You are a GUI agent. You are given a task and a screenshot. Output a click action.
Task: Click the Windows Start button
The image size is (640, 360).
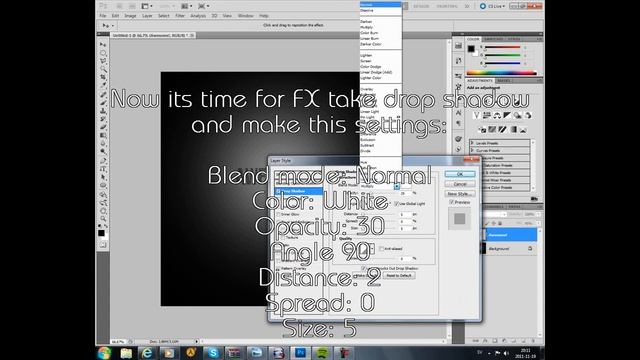click(x=104, y=353)
